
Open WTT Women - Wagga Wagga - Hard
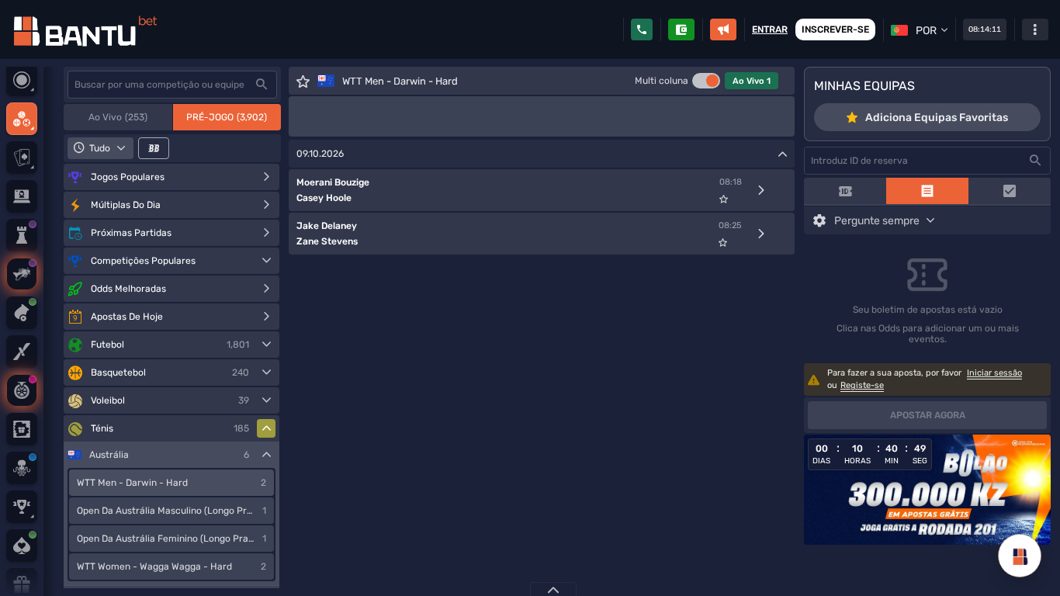coord(172,566)
